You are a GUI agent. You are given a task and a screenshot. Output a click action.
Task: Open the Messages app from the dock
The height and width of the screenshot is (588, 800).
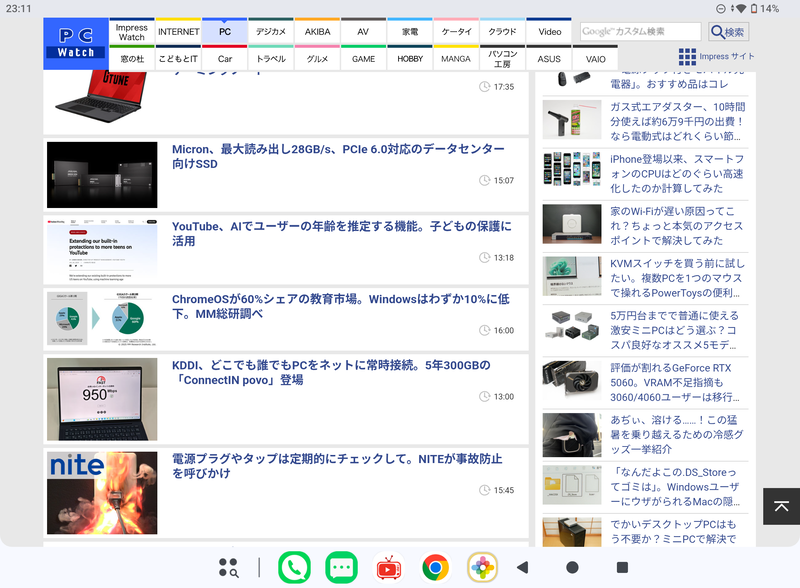tap(343, 566)
